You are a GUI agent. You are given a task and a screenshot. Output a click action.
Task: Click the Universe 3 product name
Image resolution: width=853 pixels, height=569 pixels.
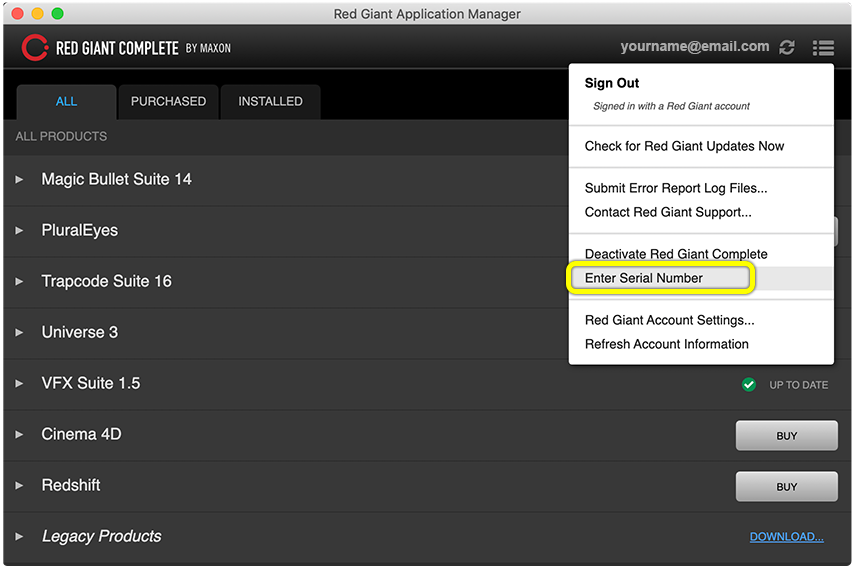(x=79, y=332)
